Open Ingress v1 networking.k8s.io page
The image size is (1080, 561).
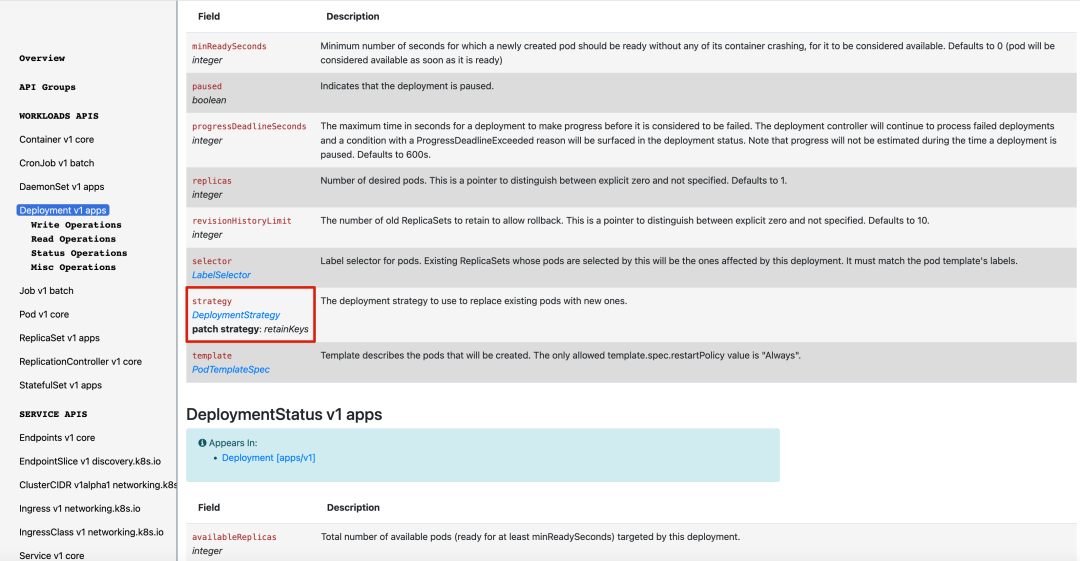[x=80, y=509]
